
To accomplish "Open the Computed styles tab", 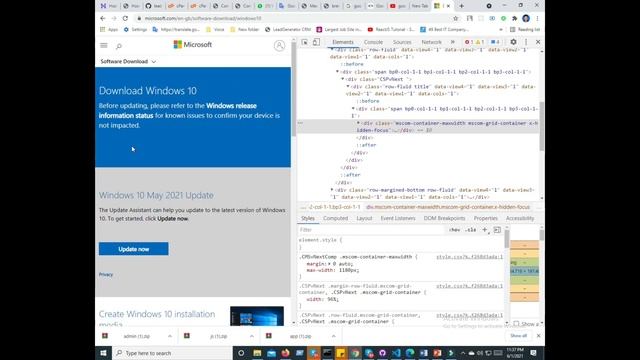I will pyautogui.click(x=336, y=218).
